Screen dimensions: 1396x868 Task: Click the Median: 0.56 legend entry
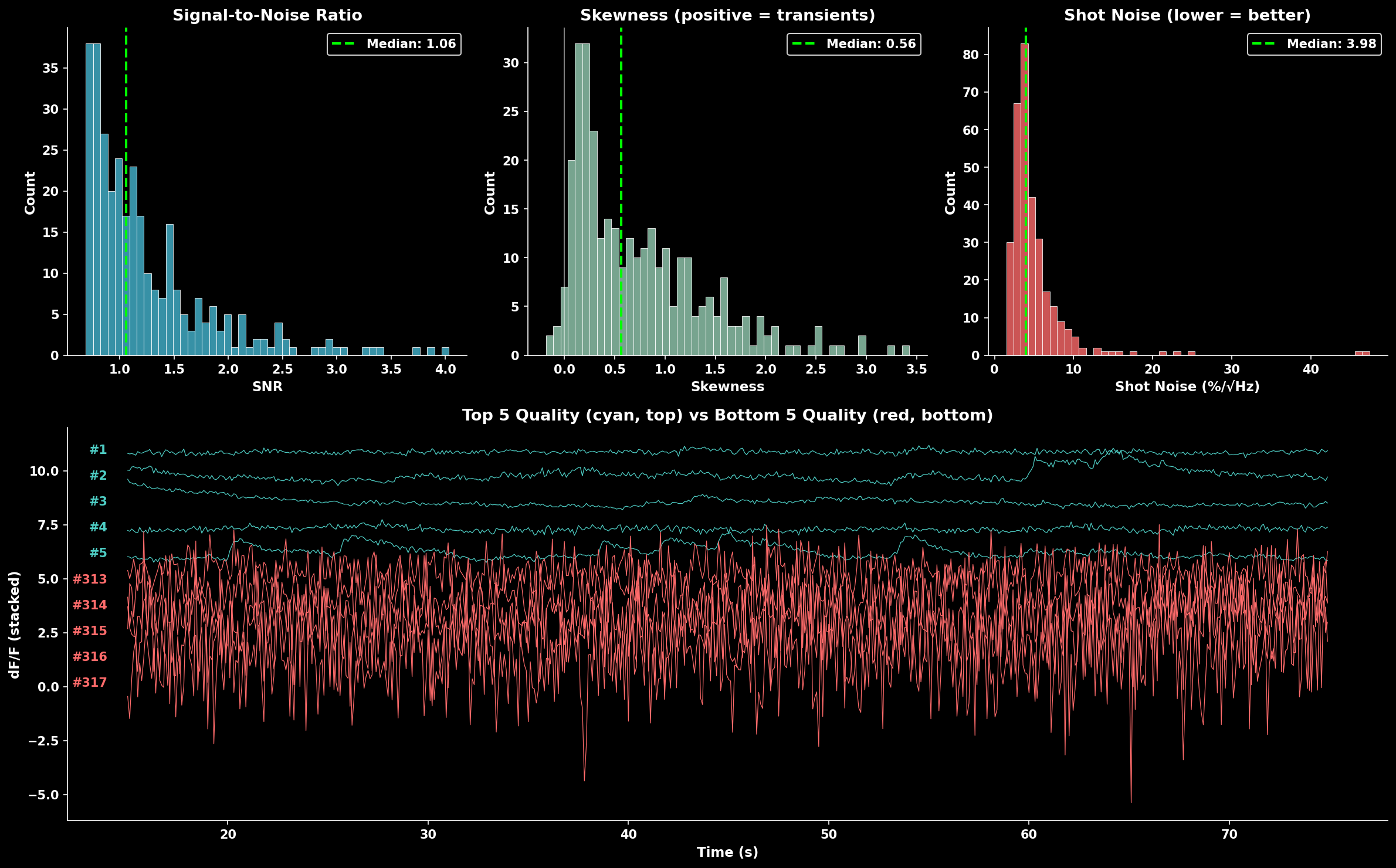(870, 44)
